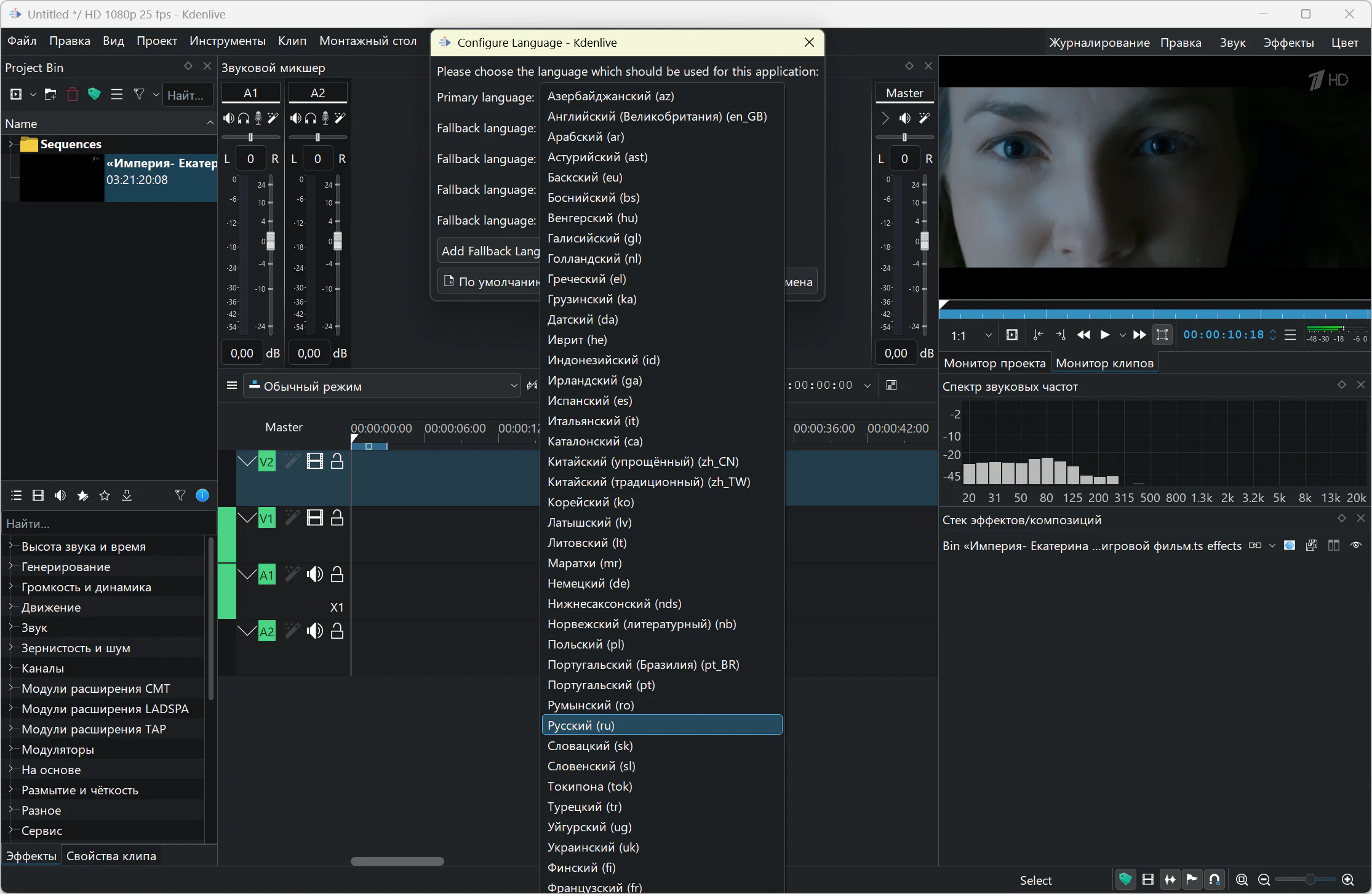
Task: Select Украинский (uk) in the language list
Action: pyautogui.click(x=592, y=847)
